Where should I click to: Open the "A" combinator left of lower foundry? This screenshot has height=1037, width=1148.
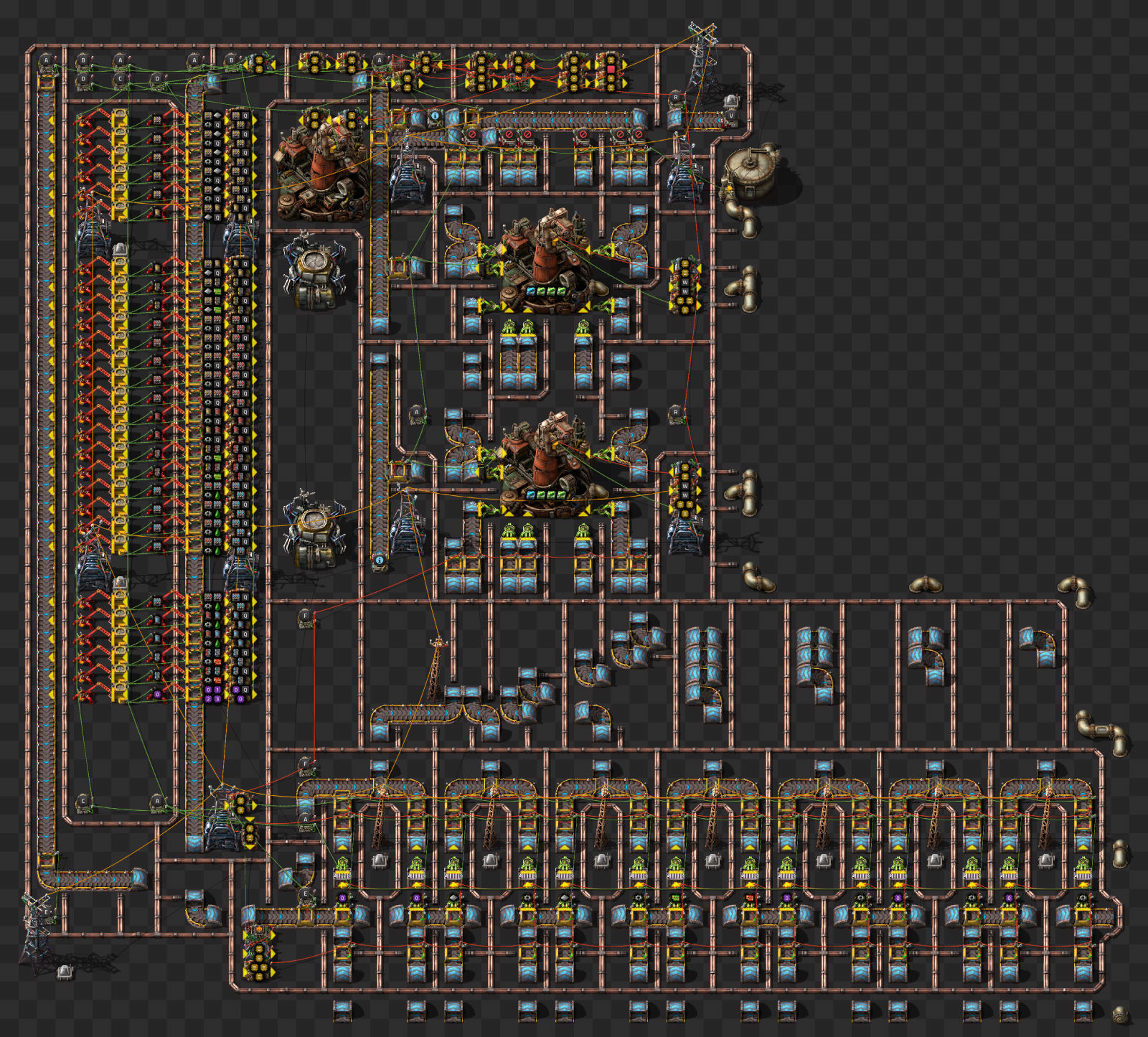[416, 414]
